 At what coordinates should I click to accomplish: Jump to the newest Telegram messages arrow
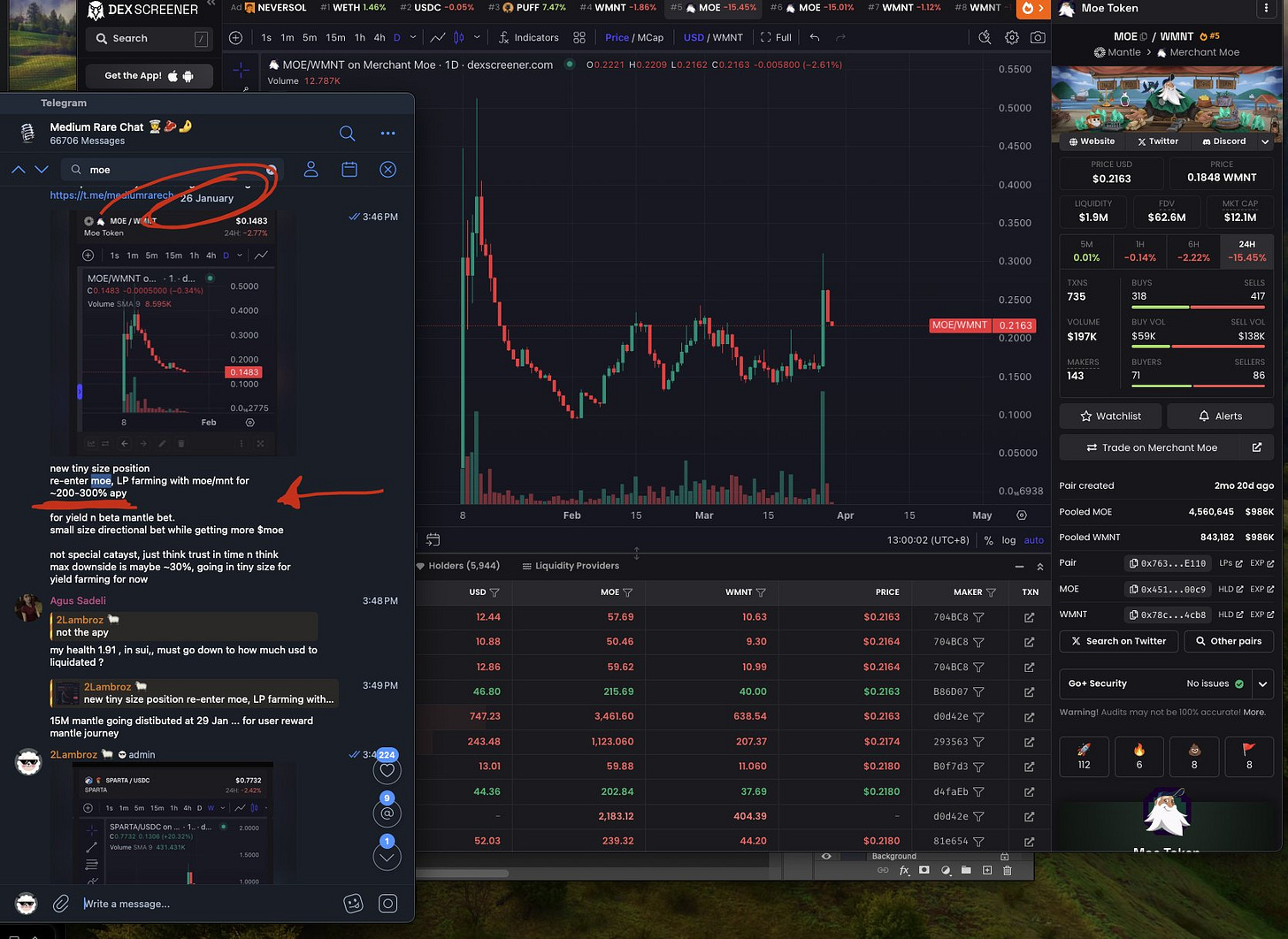click(387, 857)
